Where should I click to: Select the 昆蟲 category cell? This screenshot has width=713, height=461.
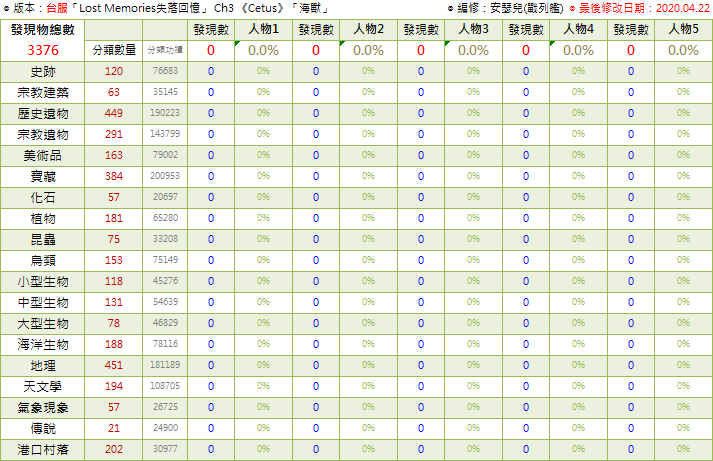[x=43, y=239]
